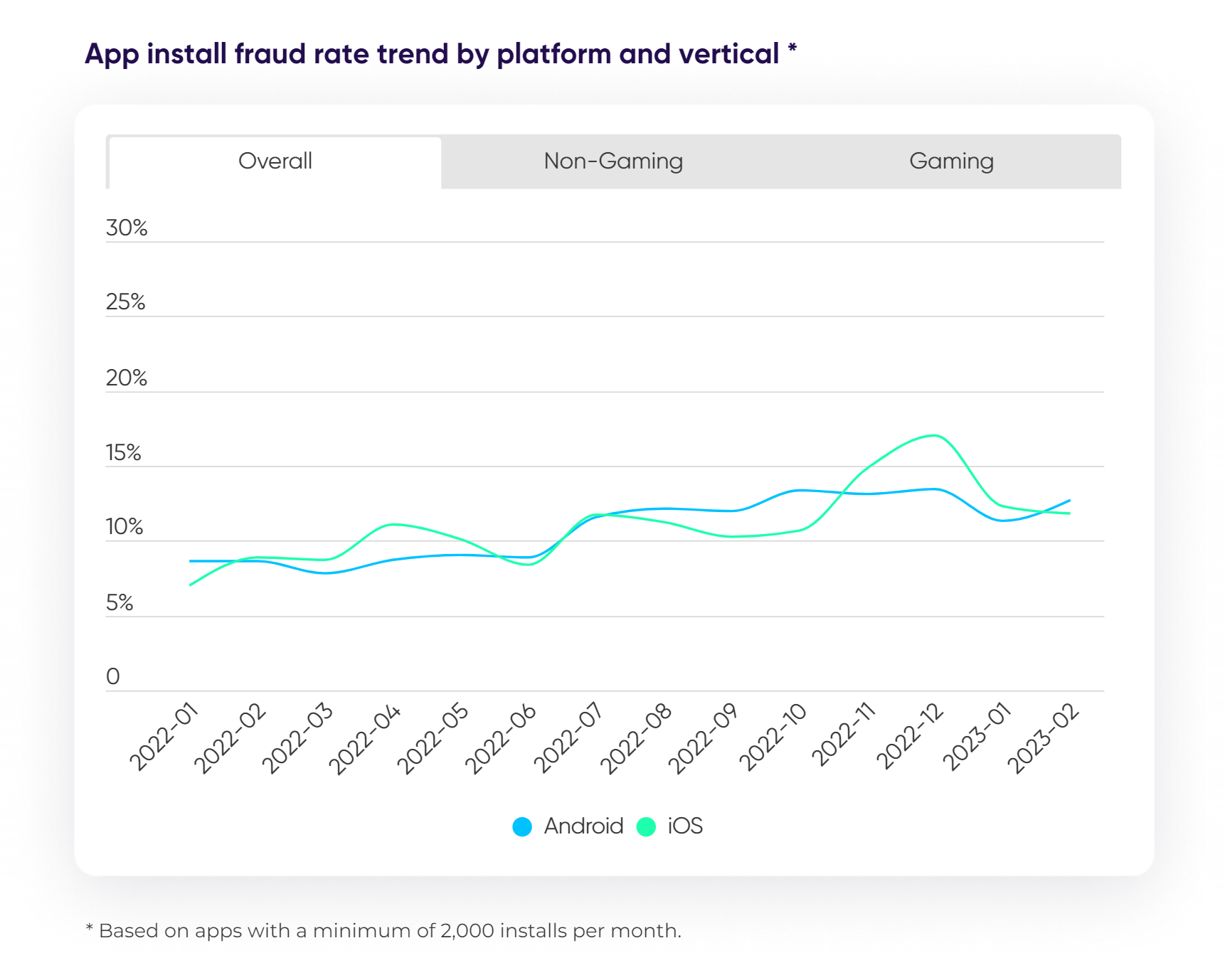The height and width of the screenshot is (980, 1225).
Task: Click the iOS line peak near 2022-12
Action: 934,435
